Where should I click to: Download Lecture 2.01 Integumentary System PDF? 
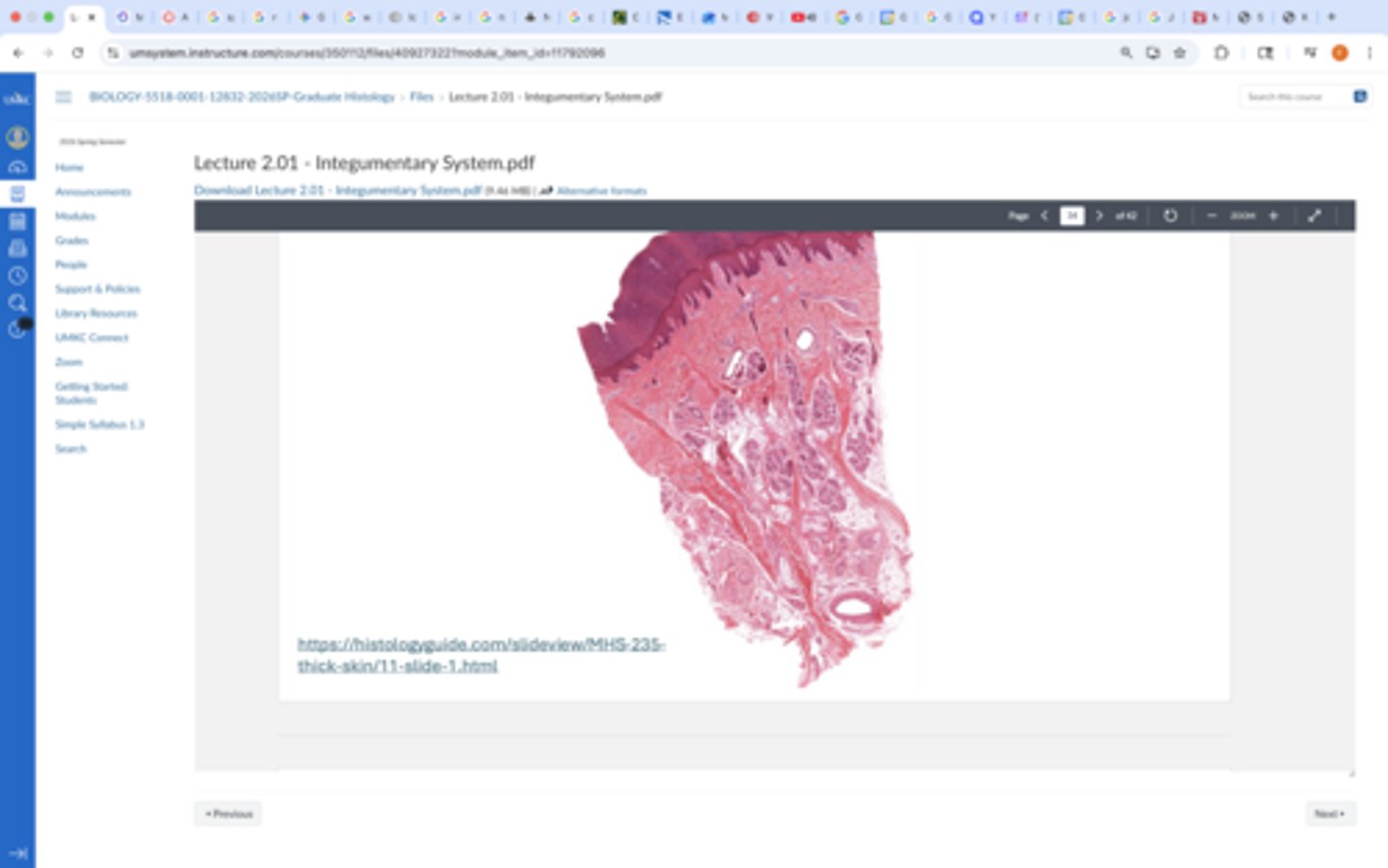coord(337,191)
